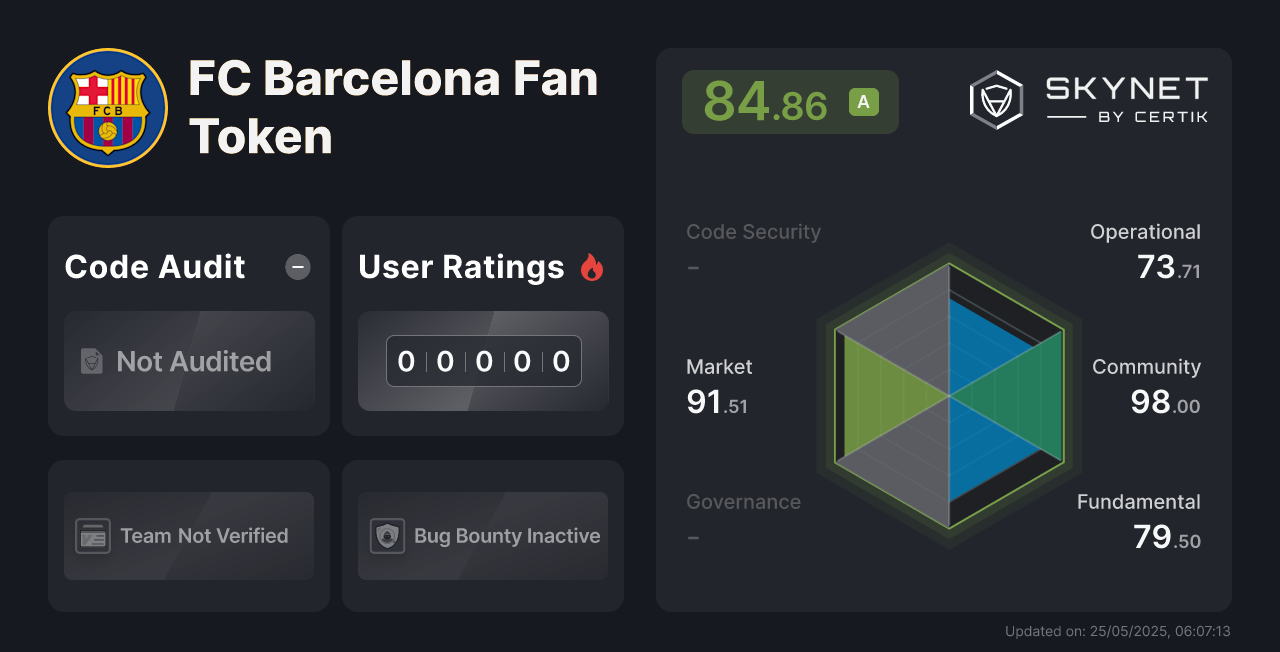This screenshot has width=1280, height=652.
Task: Click the Governance label
Action: [x=743, y=502]
